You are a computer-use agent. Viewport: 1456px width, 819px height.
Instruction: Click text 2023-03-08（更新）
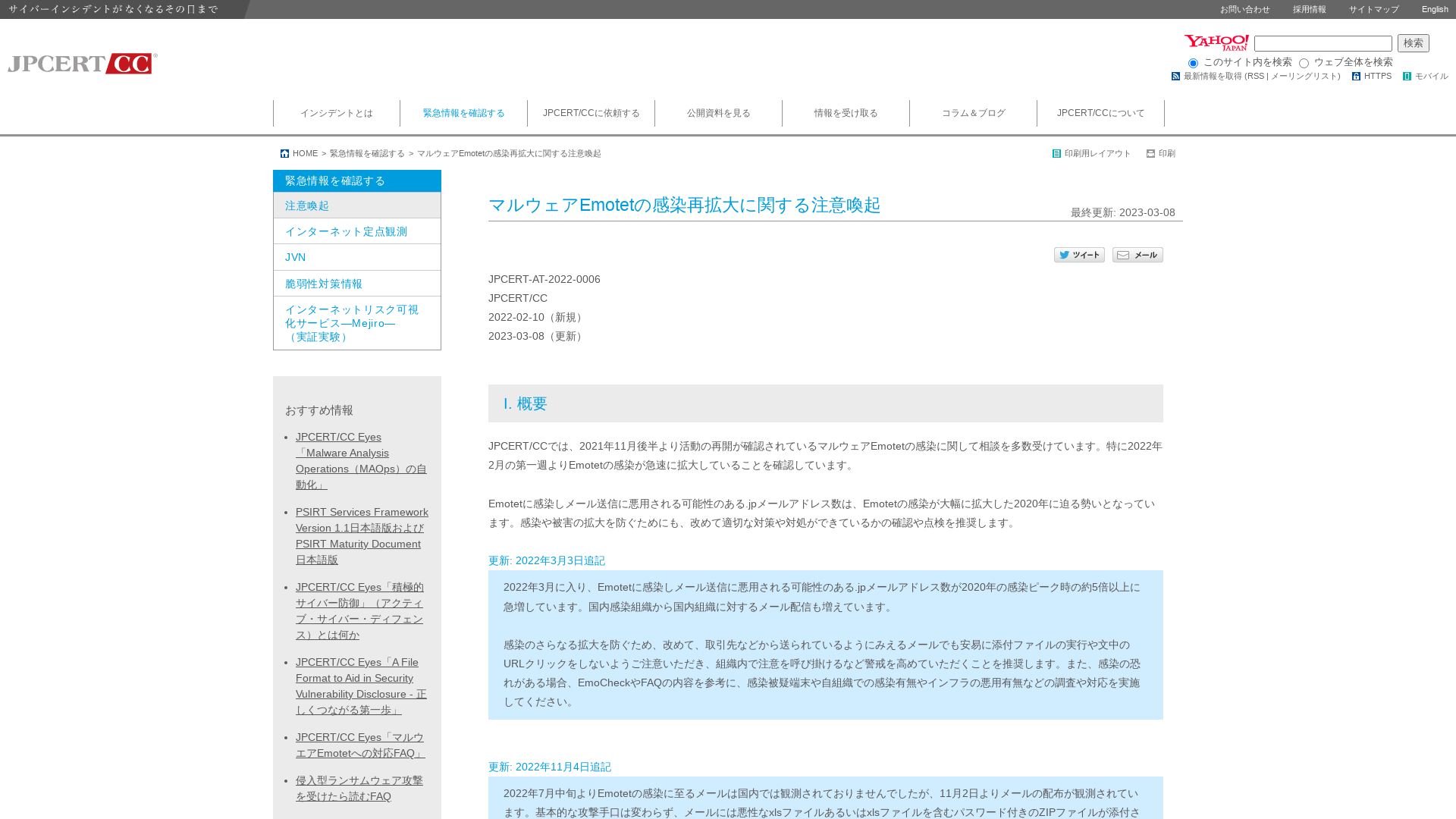[538, 337]
